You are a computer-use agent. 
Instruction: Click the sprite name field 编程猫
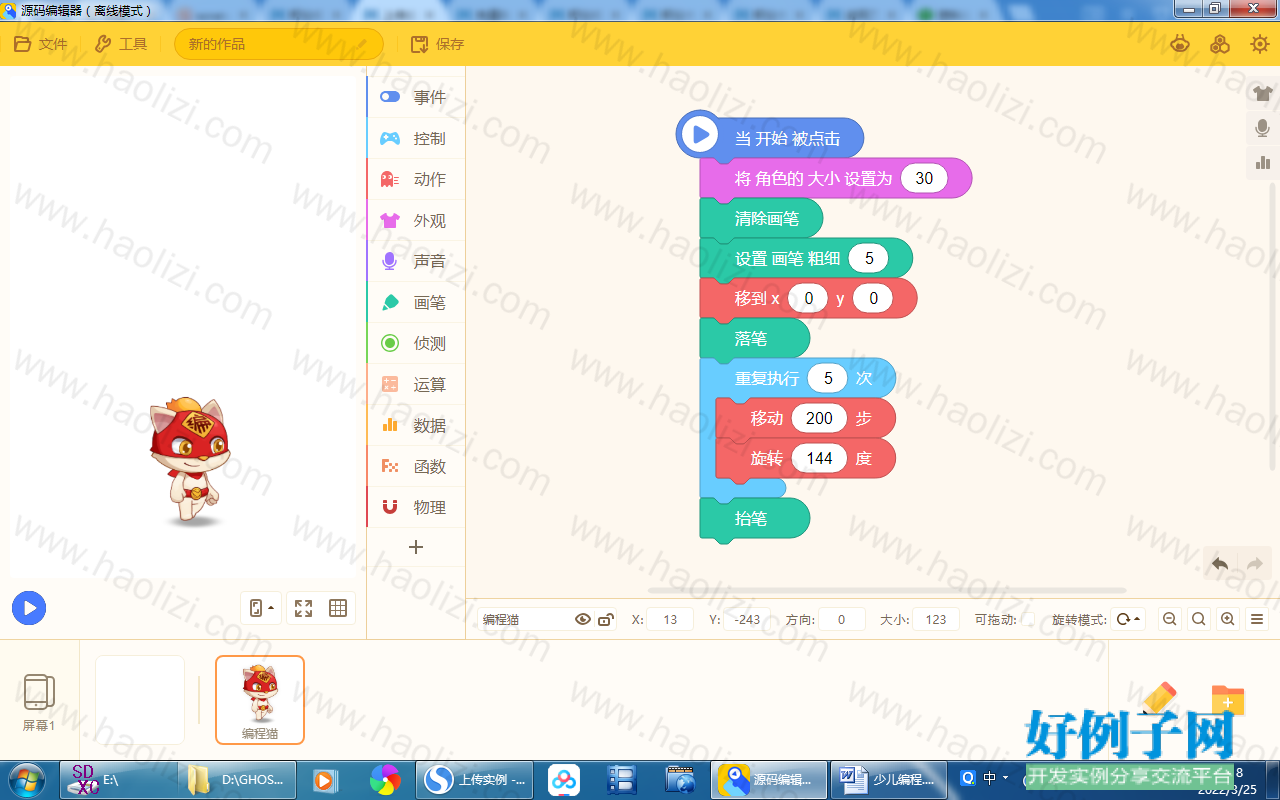coord(525,620)
